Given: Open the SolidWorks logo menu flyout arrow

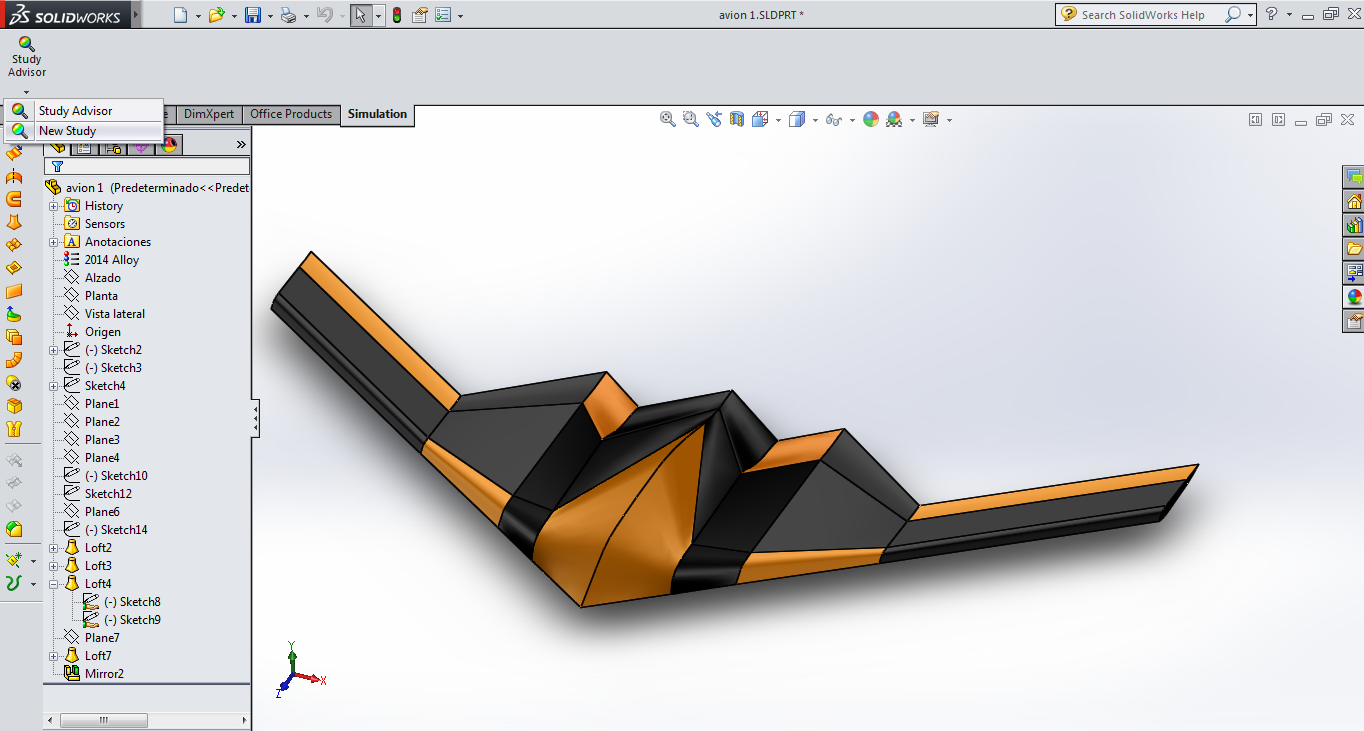Looking at the screenshot, I should click(x=136, y=15).
